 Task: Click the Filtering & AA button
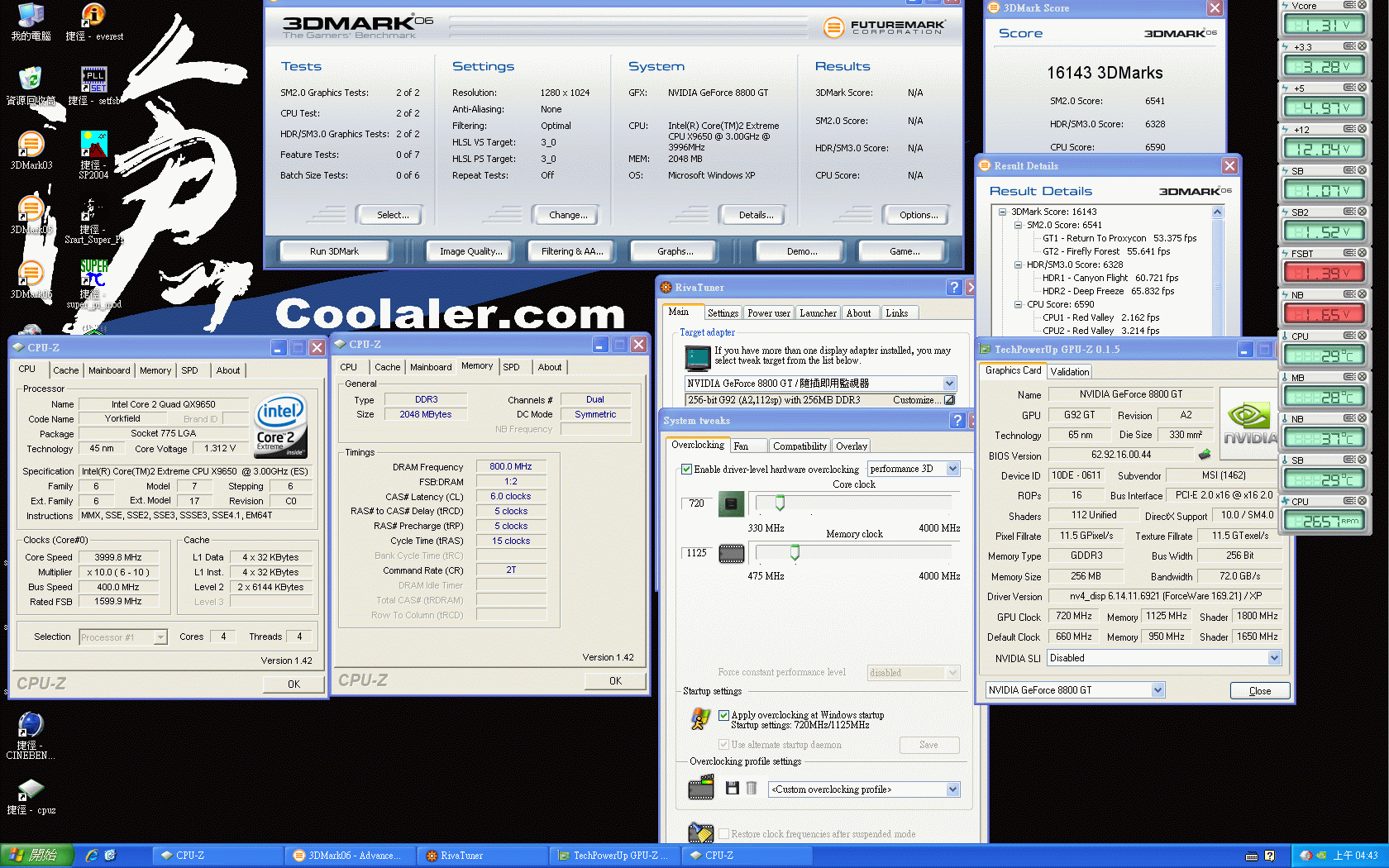(572, 251)
